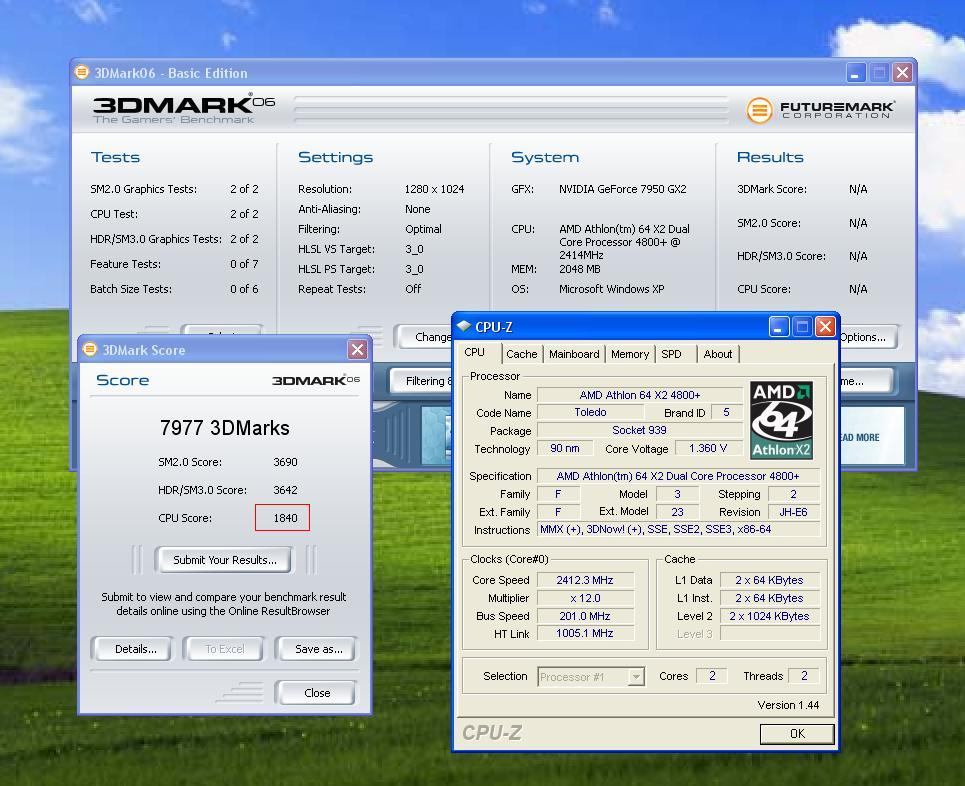The width and height of the screenshot is (965, 786).
Task: Click the Batch Size Tests 0 of 6 entry
Action: point(174,289)
